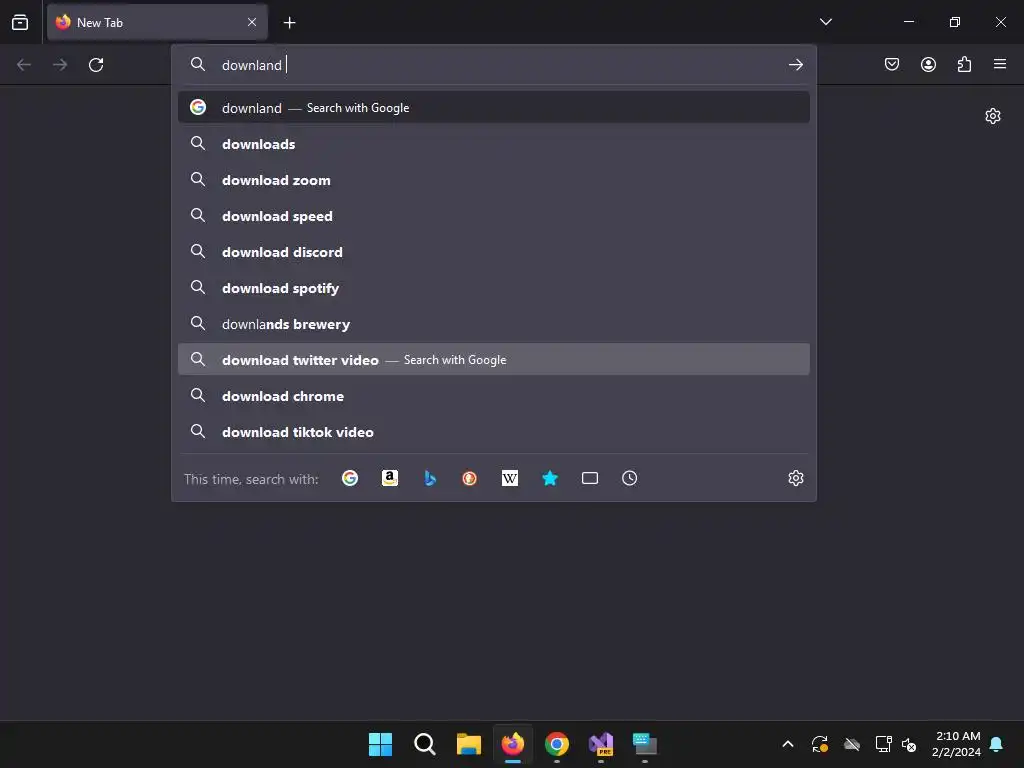Choose 'download chrome' suggestion

point(494,396)
